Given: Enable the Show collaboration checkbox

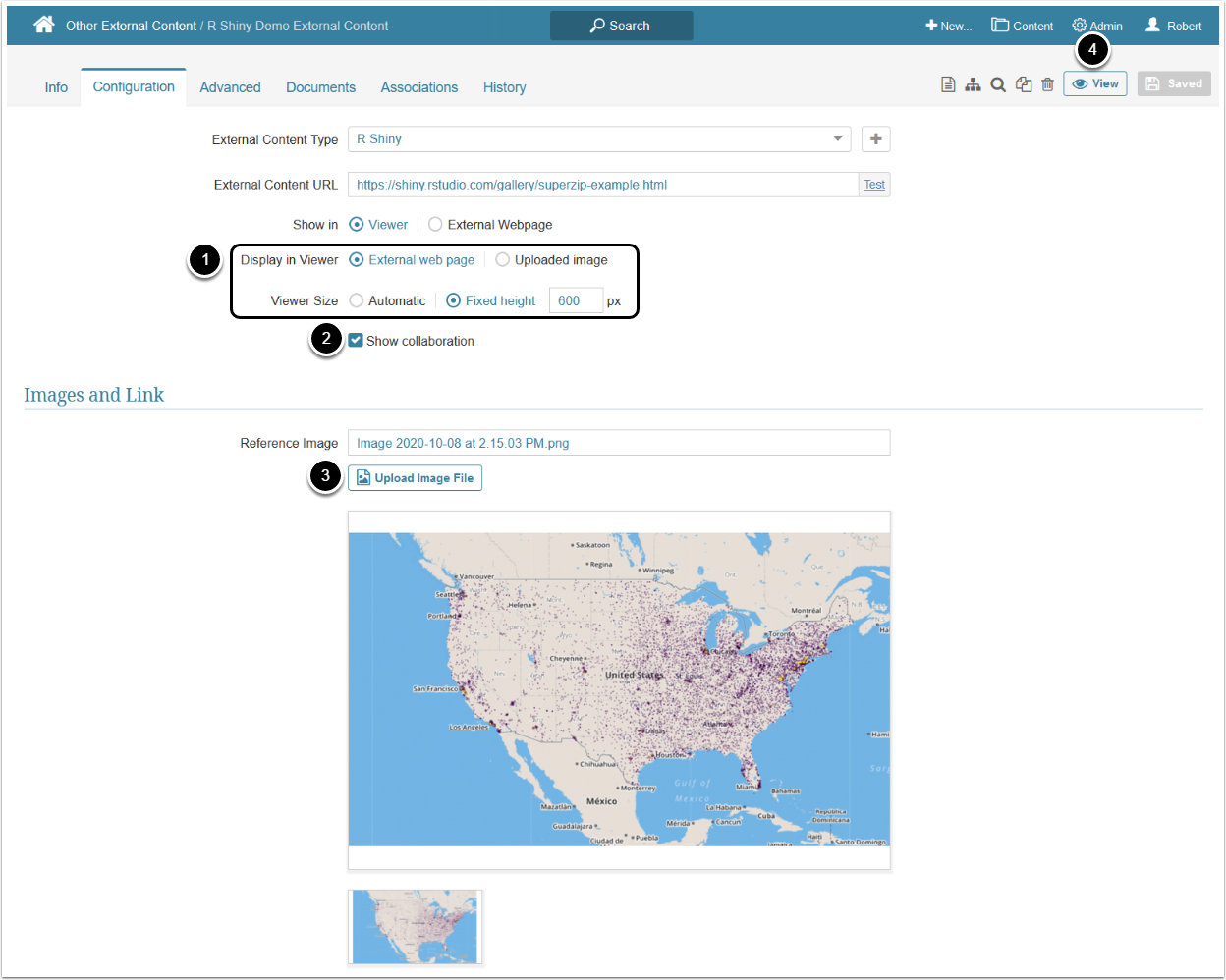Looking at the screenshot, I should (356, 341).
